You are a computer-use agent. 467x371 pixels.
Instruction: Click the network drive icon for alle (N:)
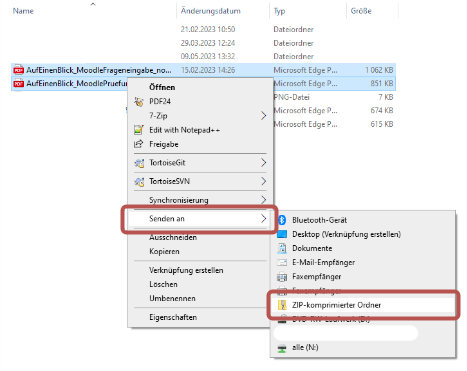(282, 348)
